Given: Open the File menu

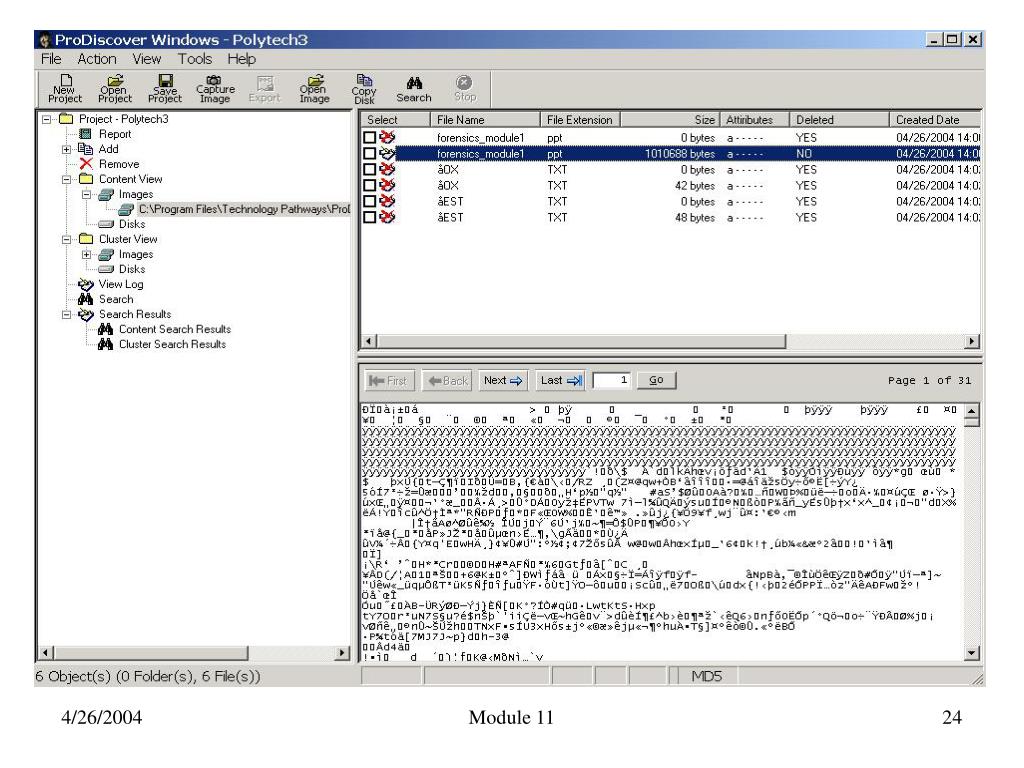Looking at the screenshot, I should click(51, 59).
